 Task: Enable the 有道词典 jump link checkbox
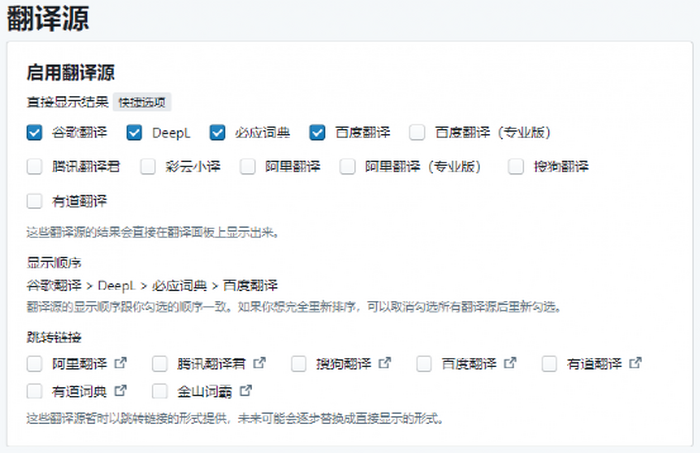35,390
